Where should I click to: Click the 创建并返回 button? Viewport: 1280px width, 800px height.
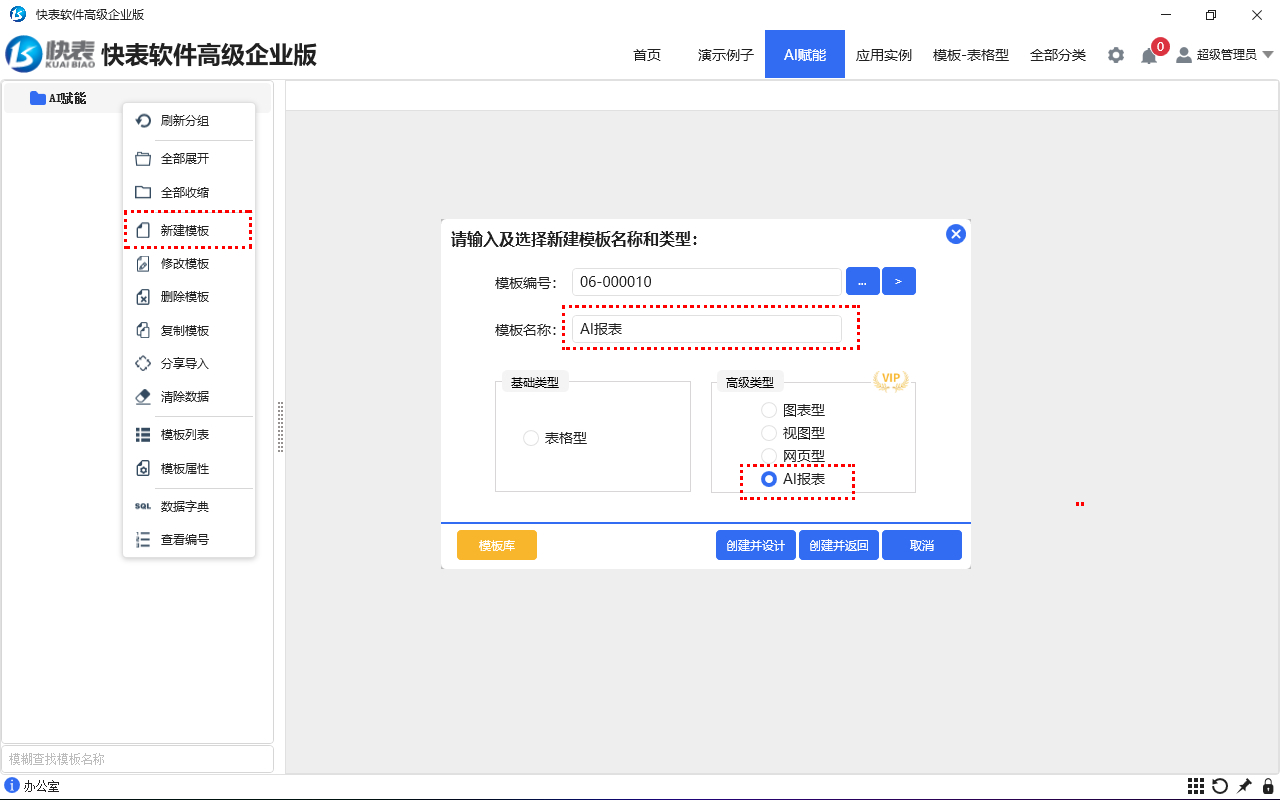839,546
